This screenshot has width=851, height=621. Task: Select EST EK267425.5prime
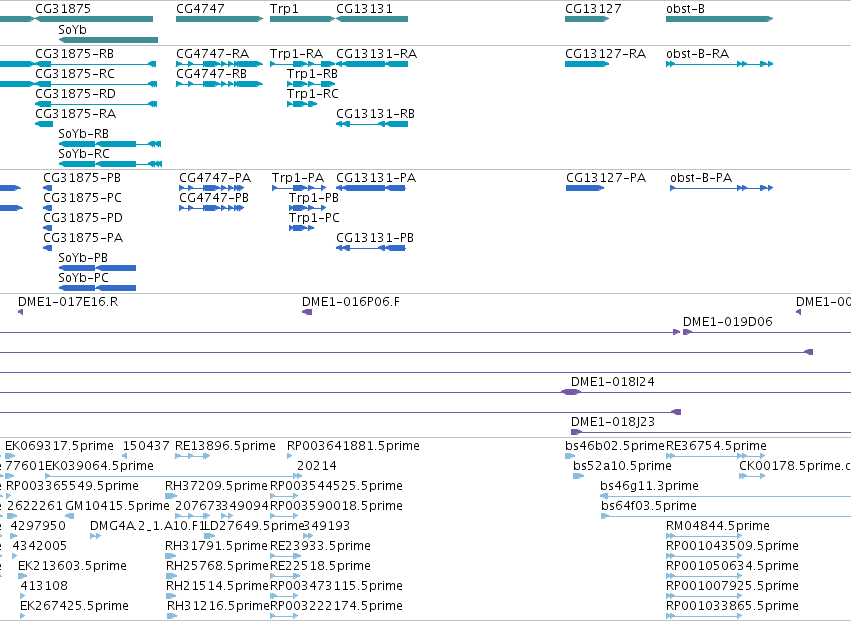[x=23, y=616]
